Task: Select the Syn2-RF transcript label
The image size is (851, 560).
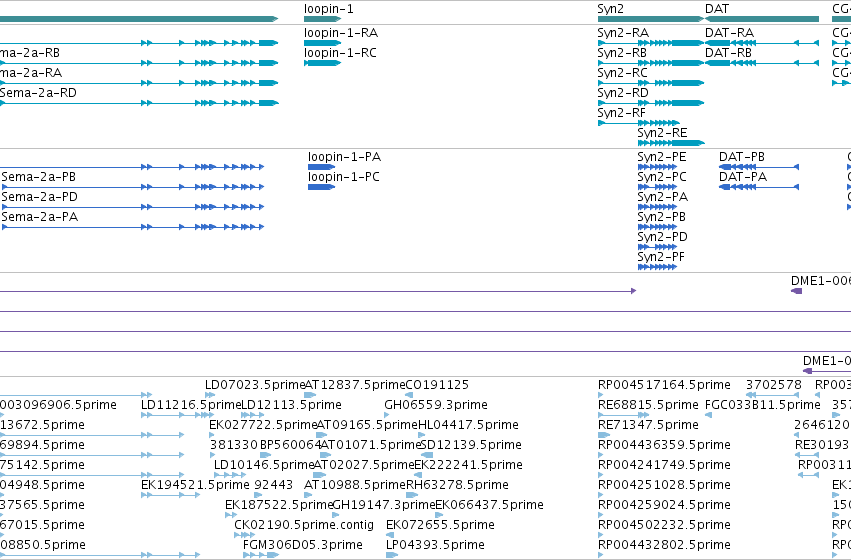Action: click(x=622, y=113)
